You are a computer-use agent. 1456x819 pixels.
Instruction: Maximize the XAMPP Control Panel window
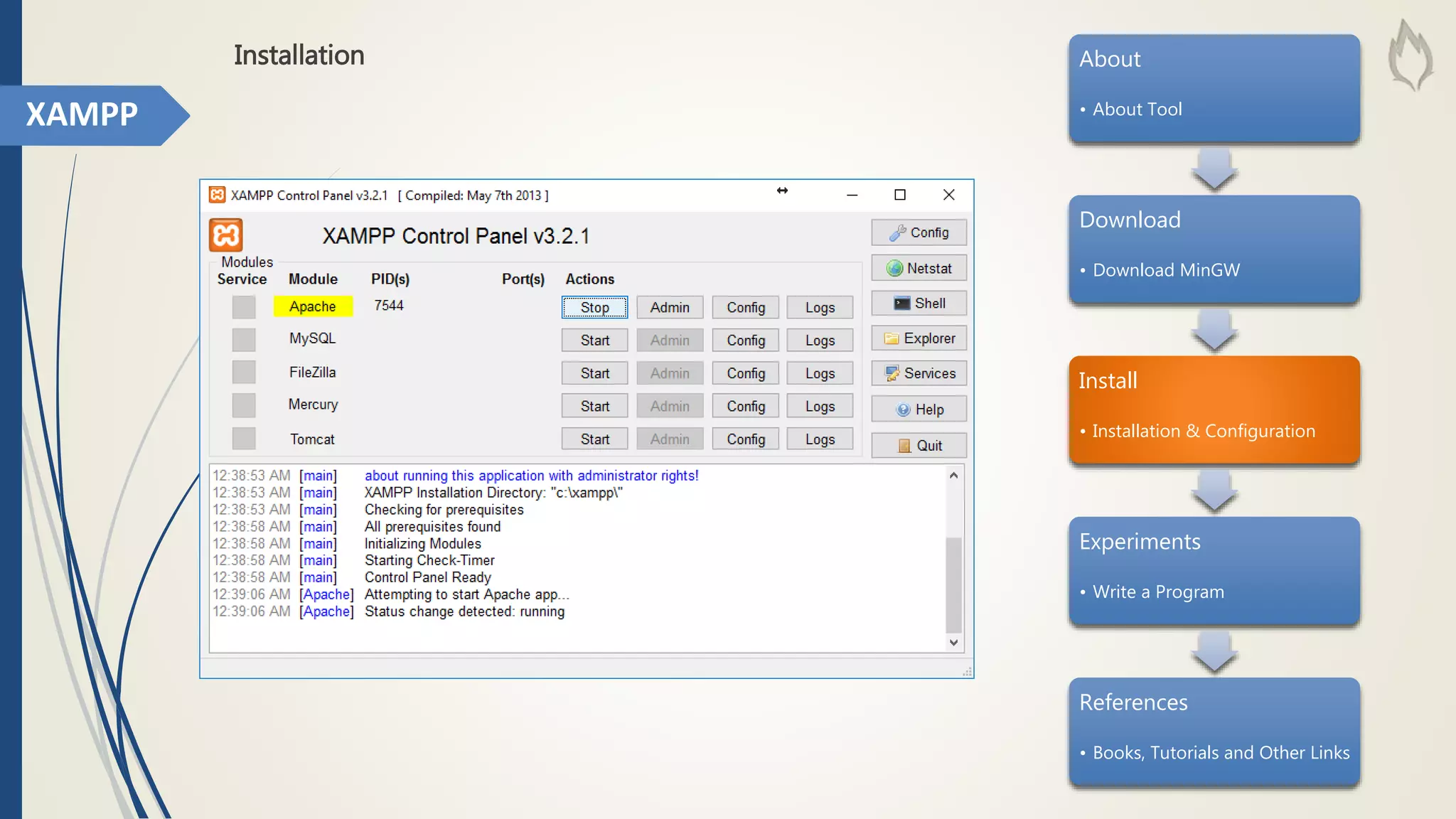tap(900, 195)
